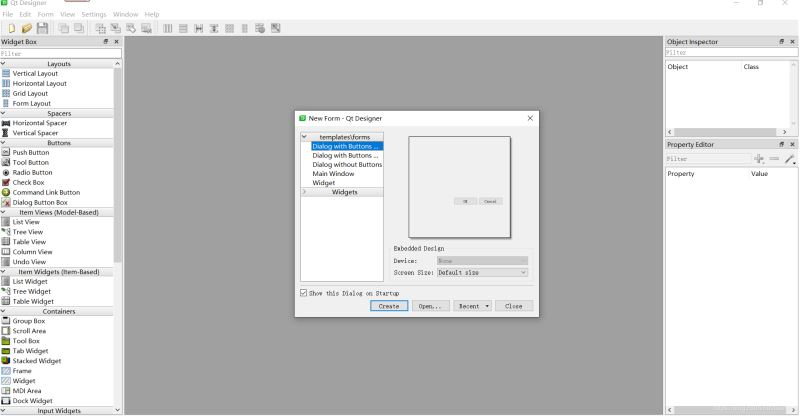
Task: Click the Tab Widget icon in Containers
Action: pyautogui.click(x=6, y=351)
